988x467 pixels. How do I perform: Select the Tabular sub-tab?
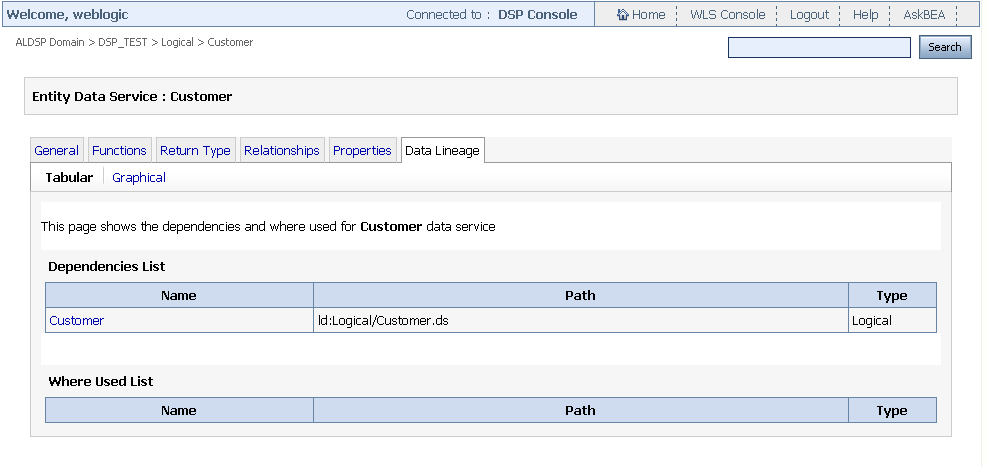coord(69,178)
